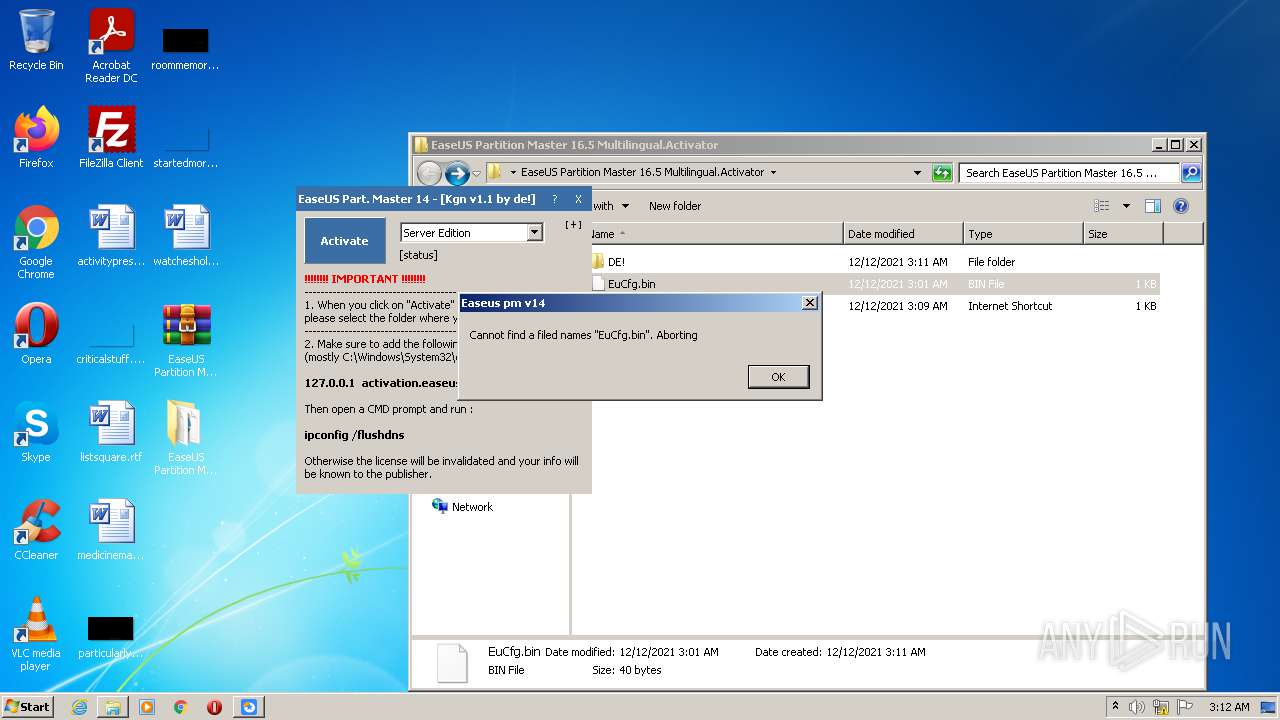Open the Server Edition dropdown
This screenshot has height=720, width=1280.
click(x=535, y=233)
